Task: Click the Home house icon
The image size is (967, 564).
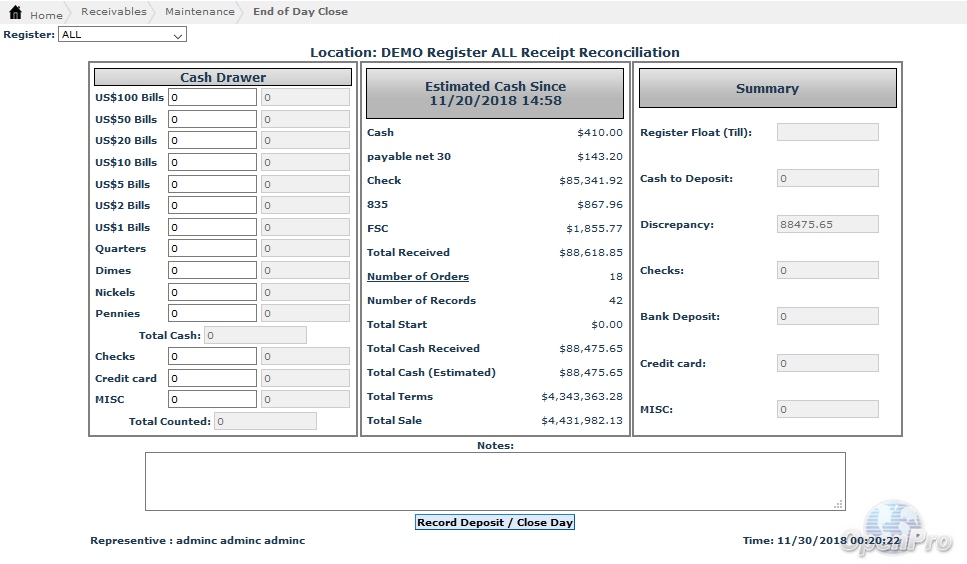Action: pyautogui.click(x=15, y=13)
